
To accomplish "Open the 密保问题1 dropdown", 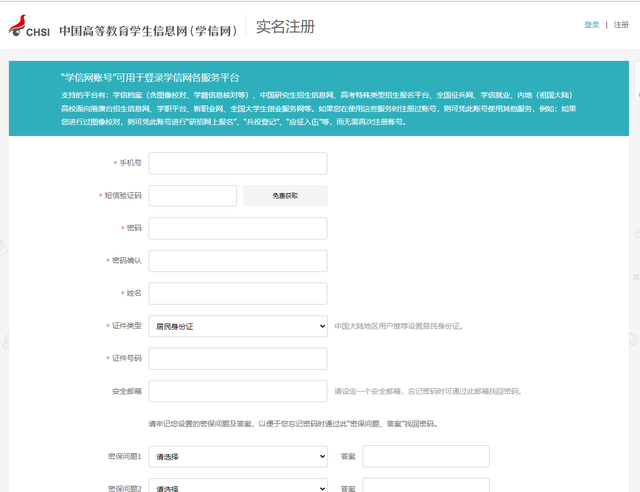I will click(x=237, y=456).
